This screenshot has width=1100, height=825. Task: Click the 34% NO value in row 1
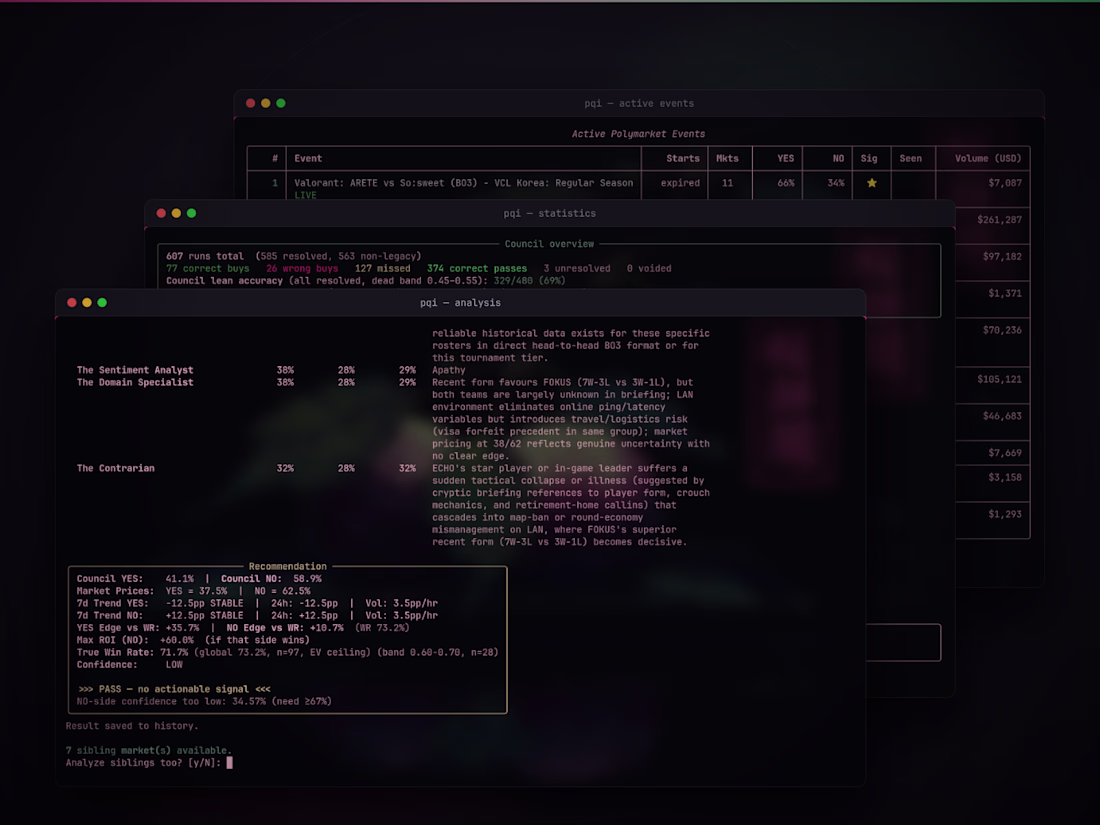click(836, 183)
